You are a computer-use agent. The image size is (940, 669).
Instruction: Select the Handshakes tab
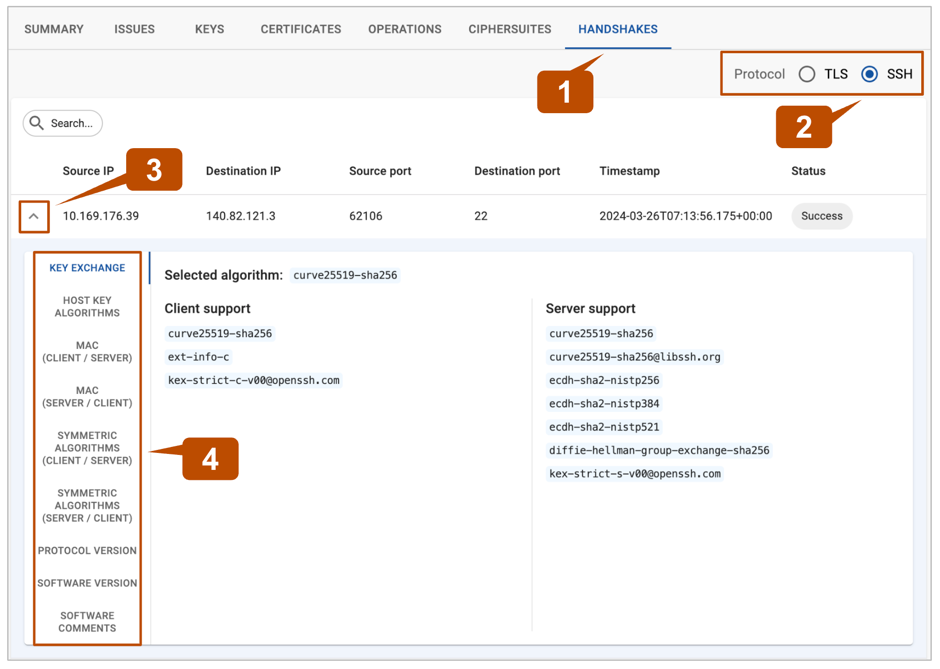(617, 29)
